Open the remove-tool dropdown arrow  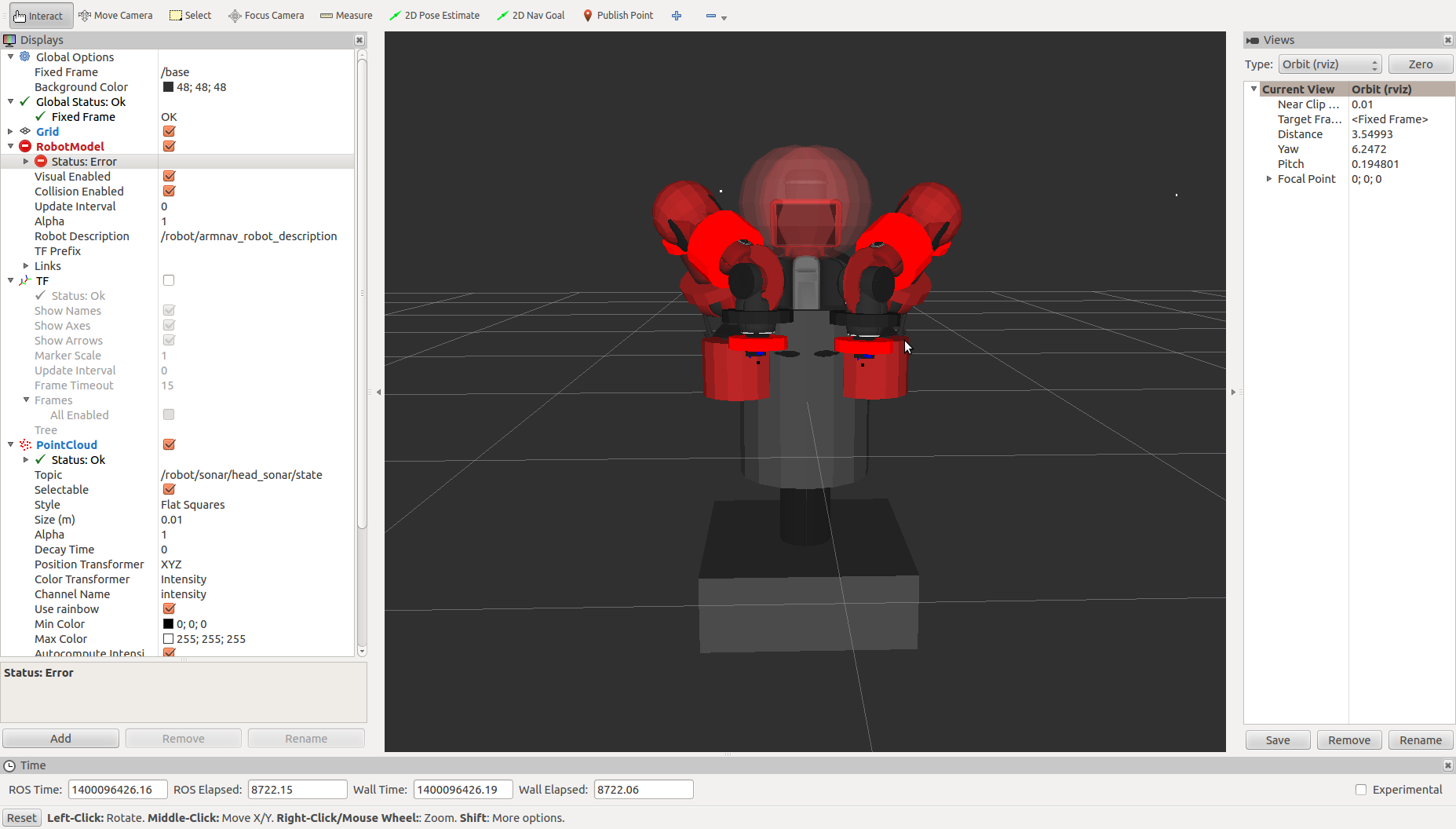point(724,17)
